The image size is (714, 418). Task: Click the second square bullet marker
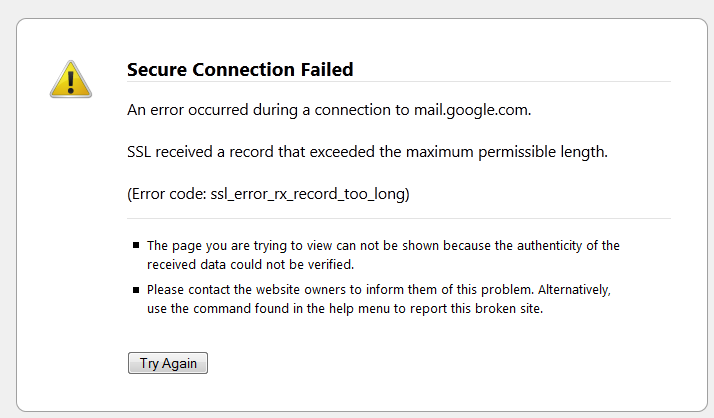[136, 290]
